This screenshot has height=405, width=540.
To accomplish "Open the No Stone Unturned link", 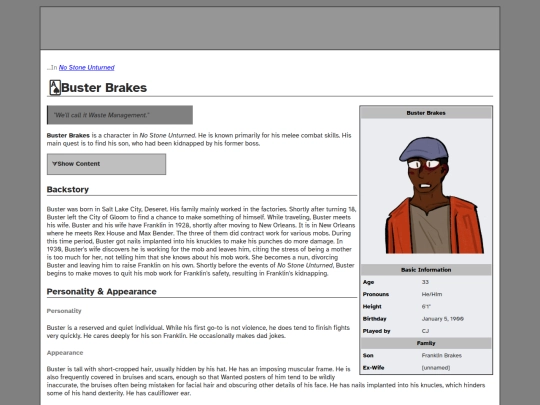I will [86, 68].
